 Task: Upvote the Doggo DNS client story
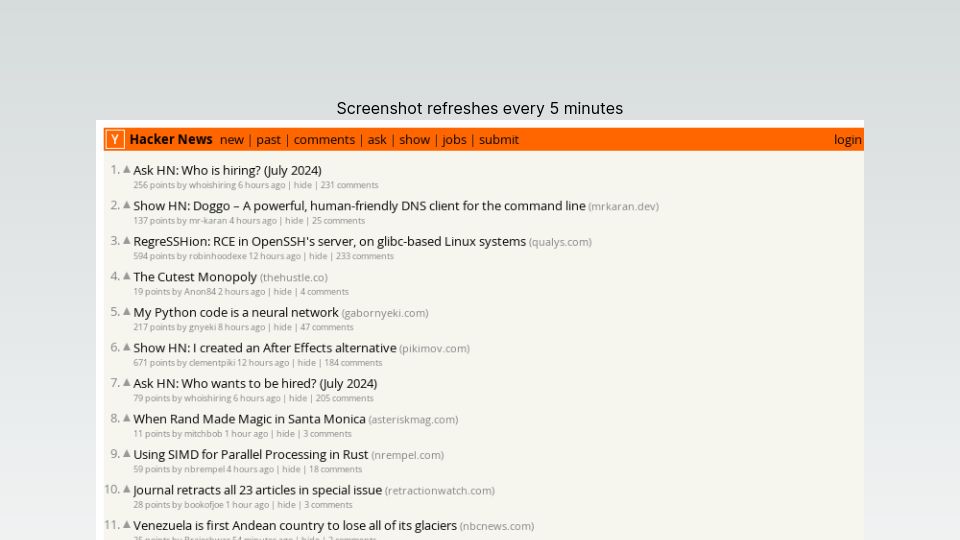click(127, 205)
